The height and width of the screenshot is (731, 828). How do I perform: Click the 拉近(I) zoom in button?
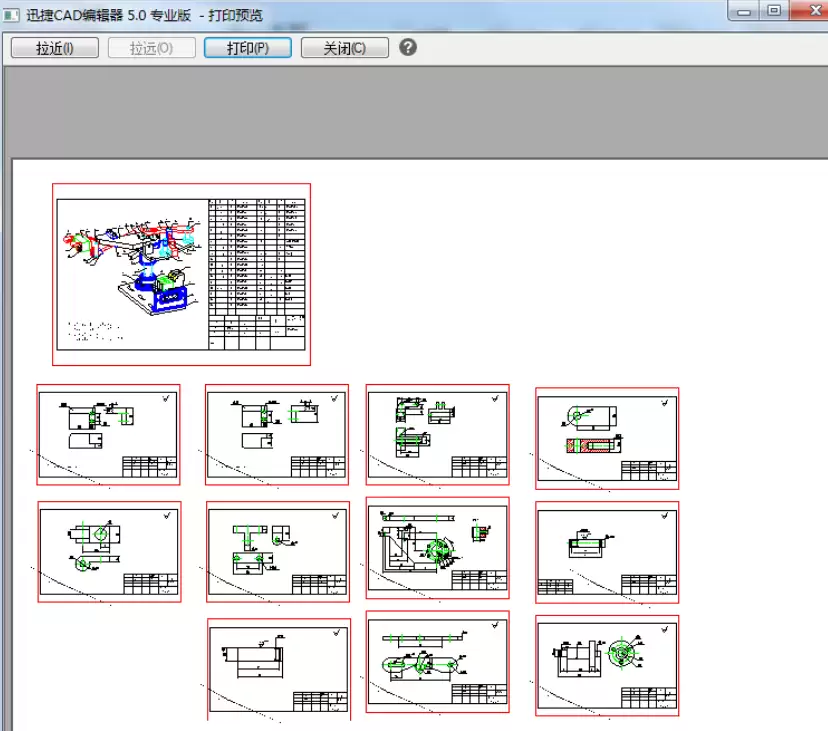(54, 48)
